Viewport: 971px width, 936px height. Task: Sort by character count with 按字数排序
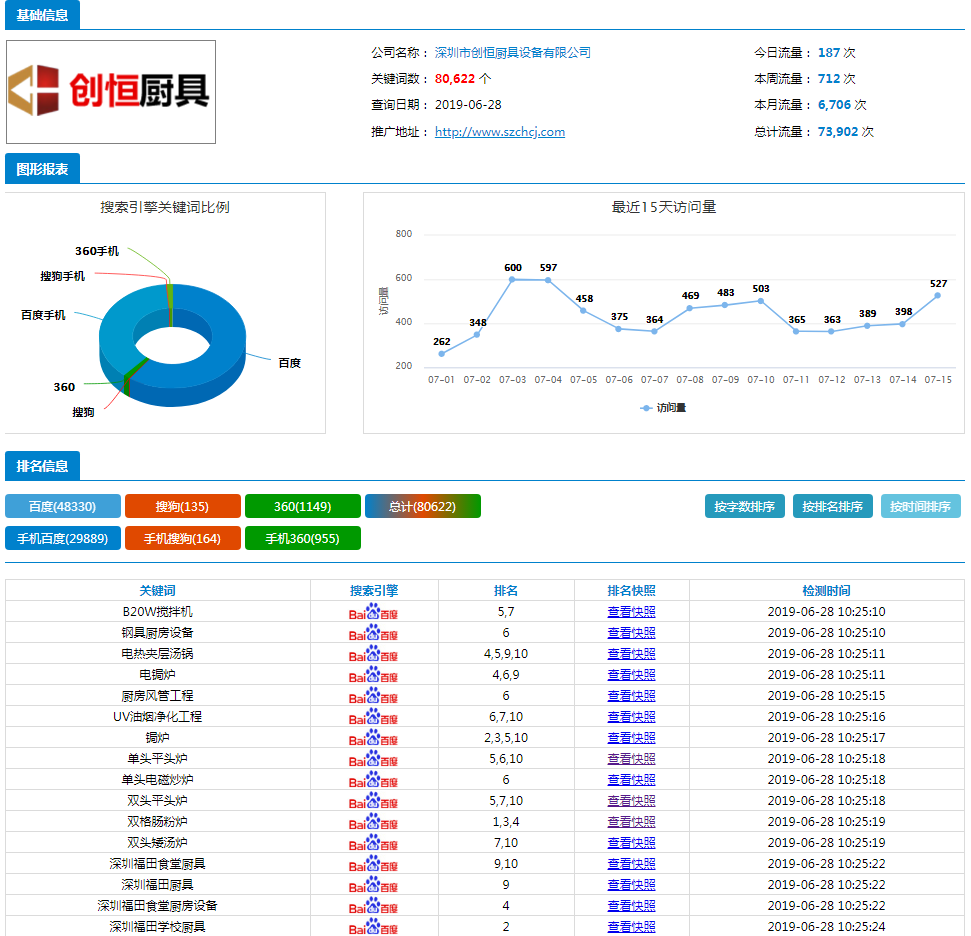pyautogui.click(x=744, y=506)
